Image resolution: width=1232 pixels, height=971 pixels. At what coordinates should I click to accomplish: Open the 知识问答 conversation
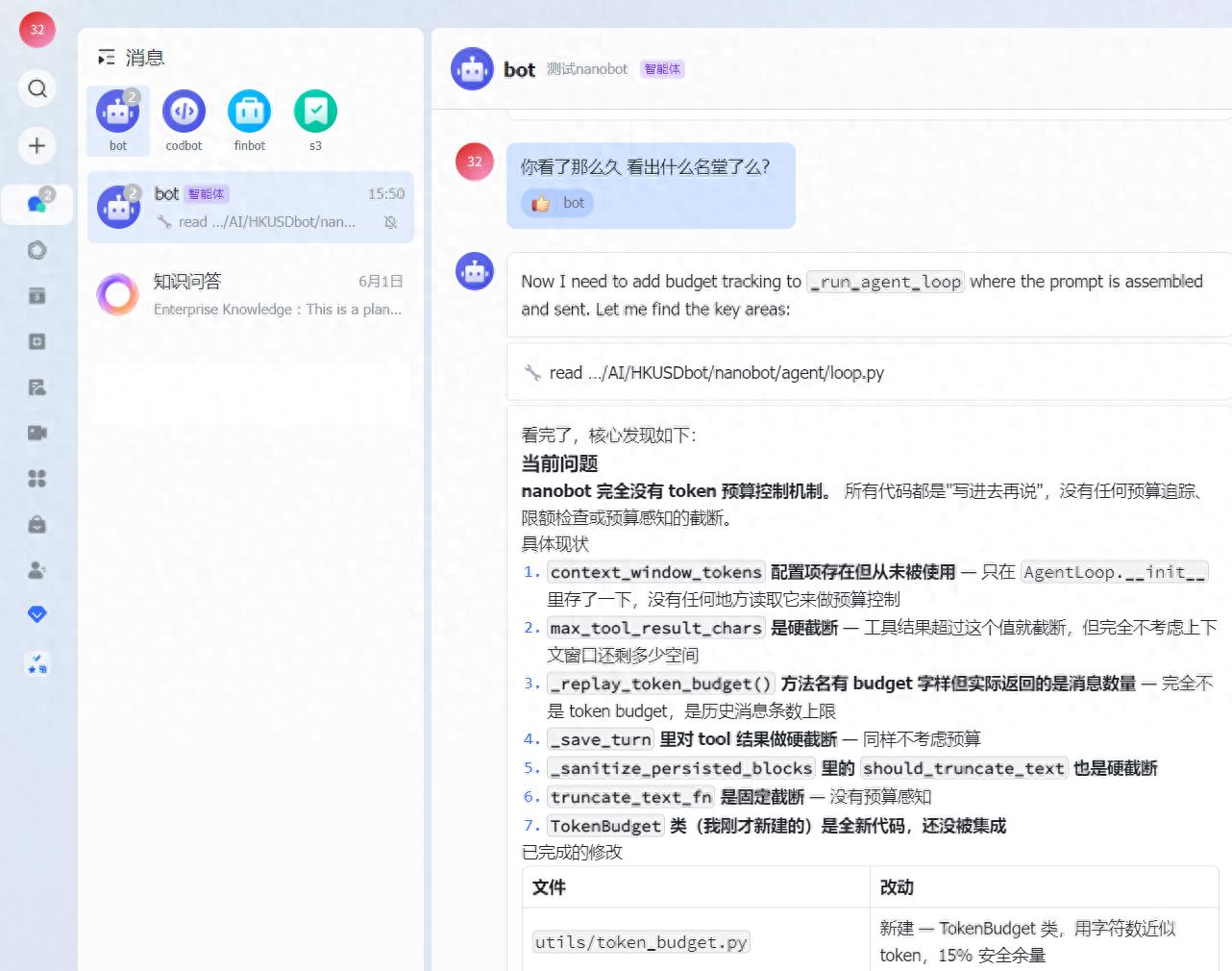[251, 295]
